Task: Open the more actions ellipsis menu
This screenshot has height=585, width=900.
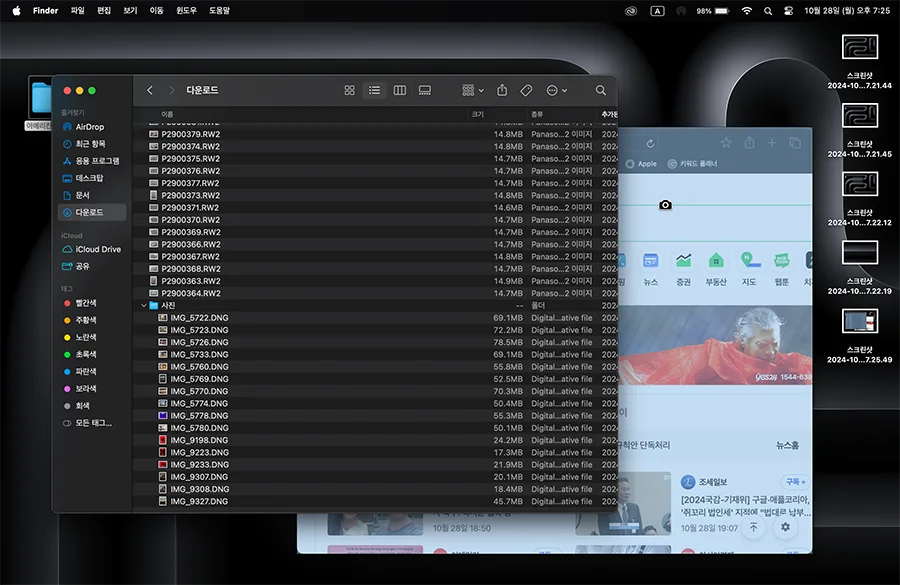Action: click(556, 90)
